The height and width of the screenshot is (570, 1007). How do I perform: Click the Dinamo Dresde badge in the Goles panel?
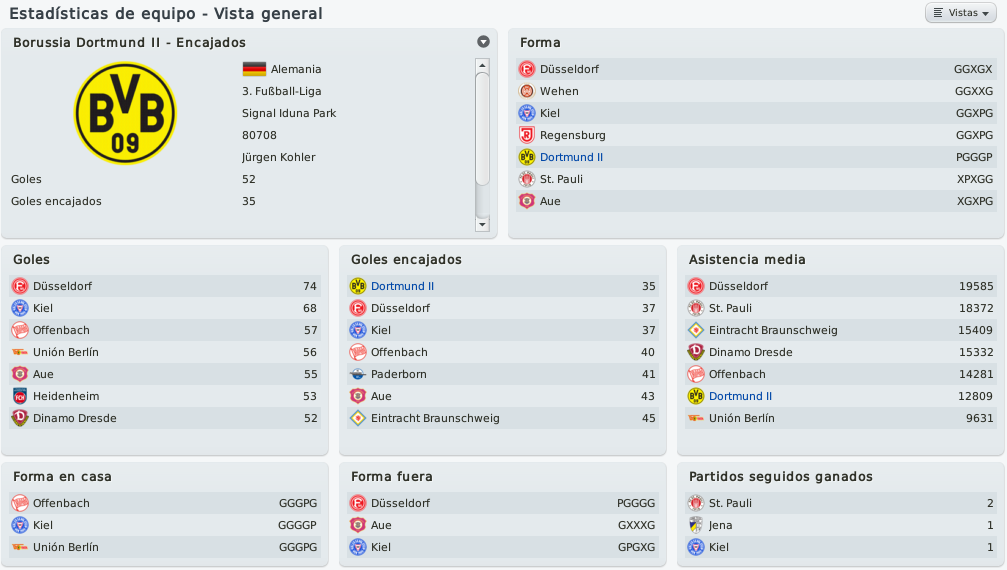click(20, 418)
